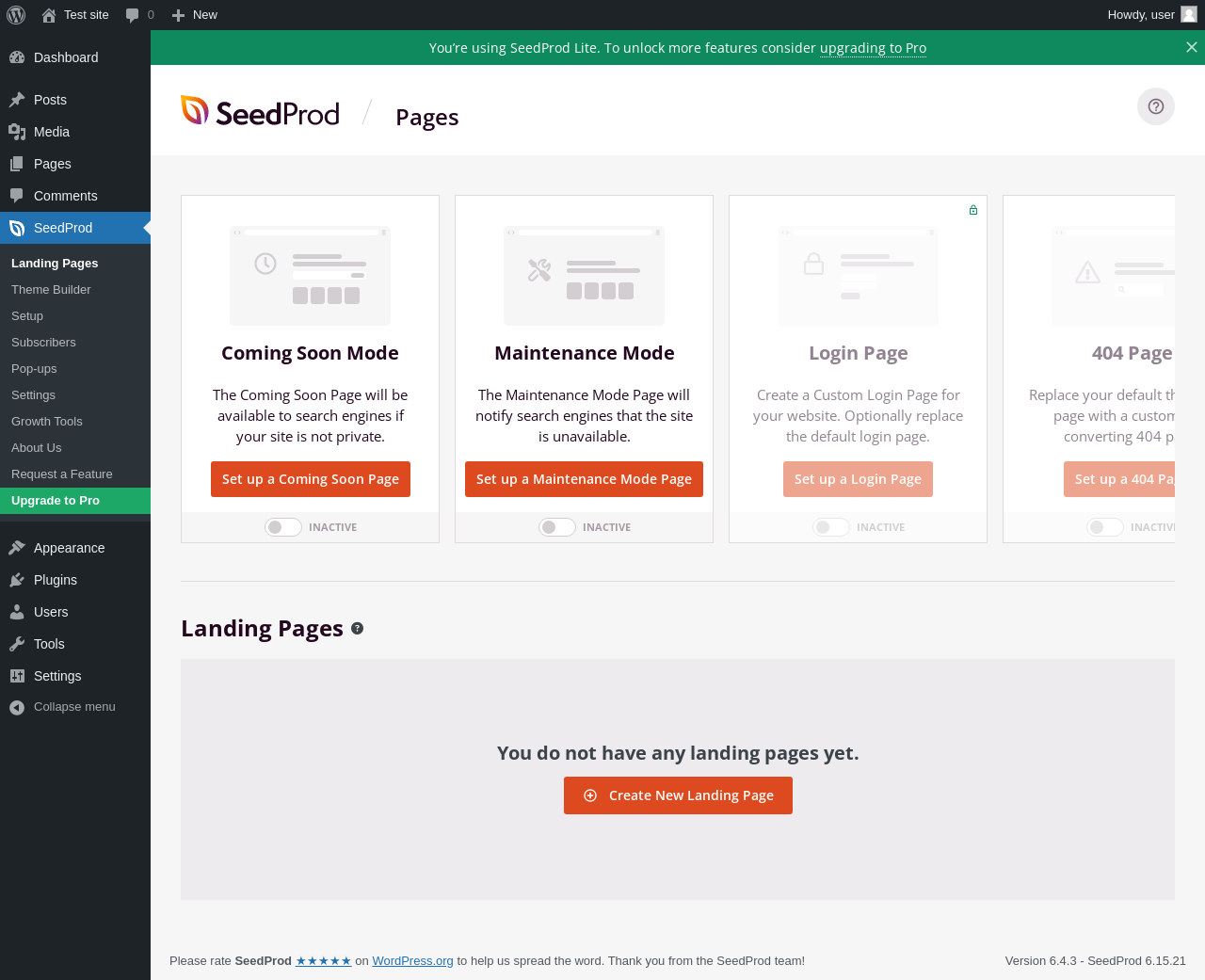Viewport: 1205px width, 980px height.
Task: Click the Tools wrench icon
Action: (x=17, y=644)
